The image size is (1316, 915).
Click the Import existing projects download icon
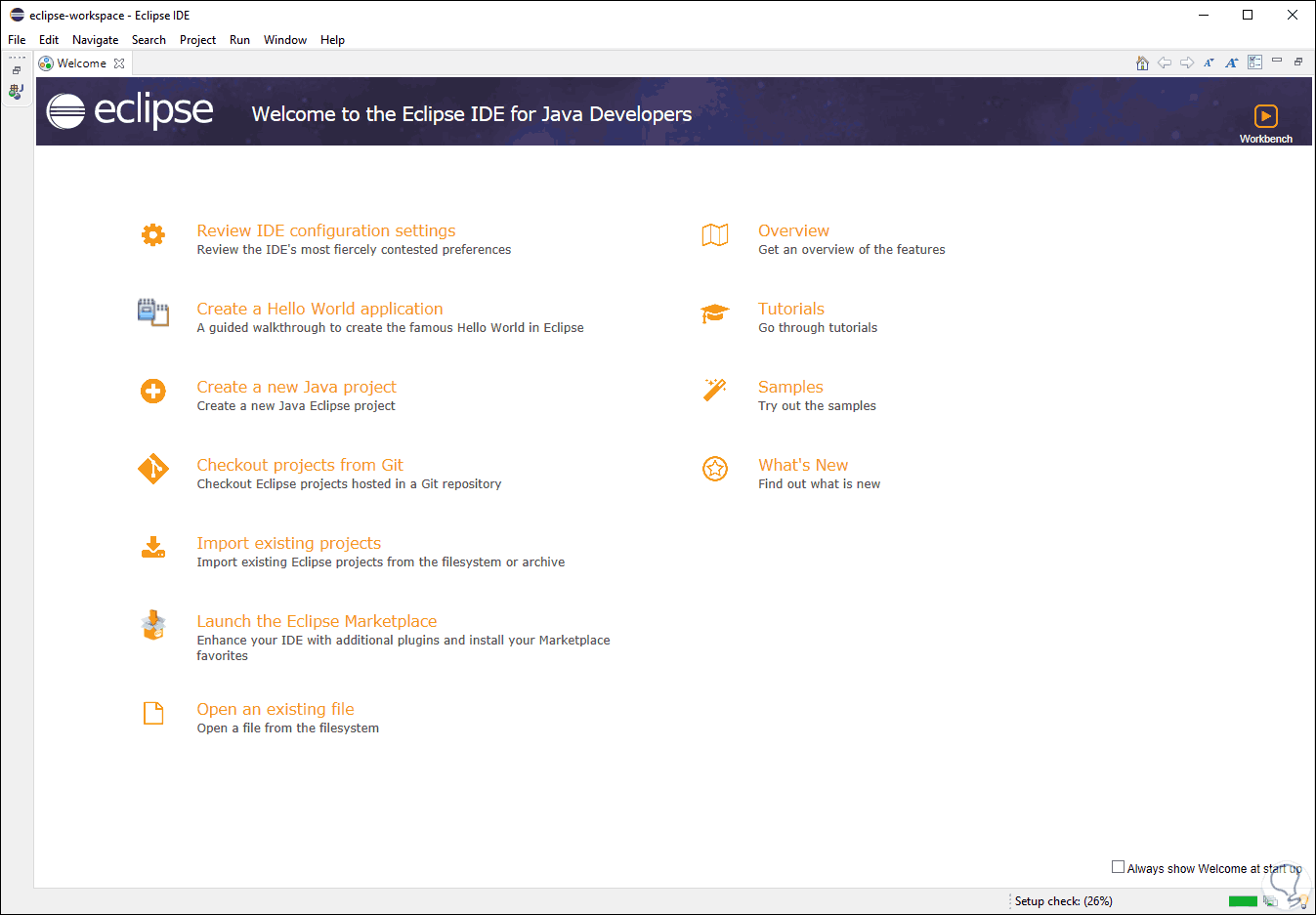[153, 547]
